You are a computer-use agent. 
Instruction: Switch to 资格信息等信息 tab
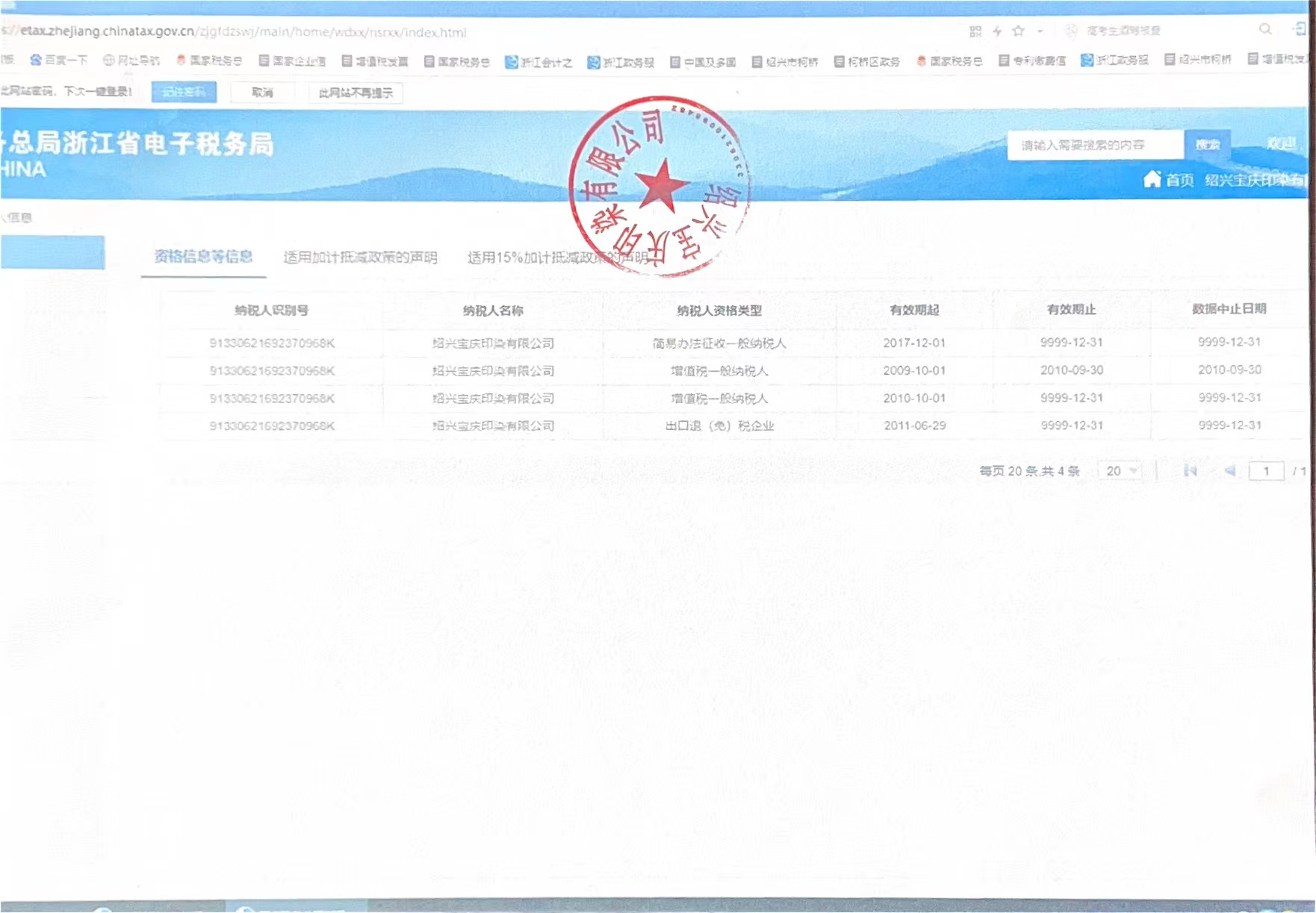[203, 257]
